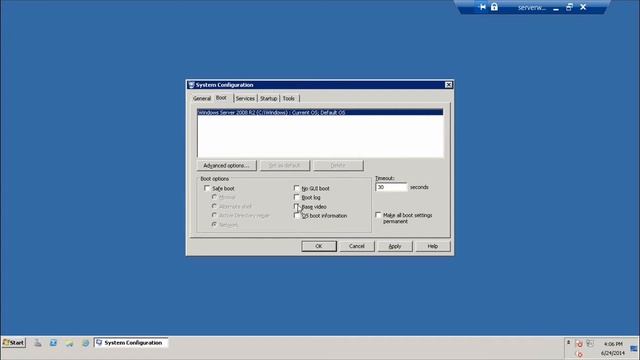640x360 pixels.
Task: Open Internet Explorer from quick launch
Action: point(85,343)
